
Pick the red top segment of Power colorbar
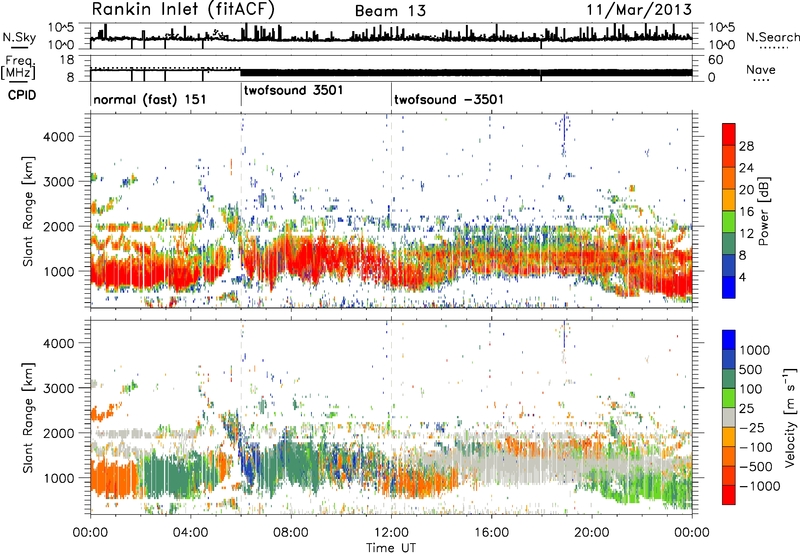click(x=729, y=135)
